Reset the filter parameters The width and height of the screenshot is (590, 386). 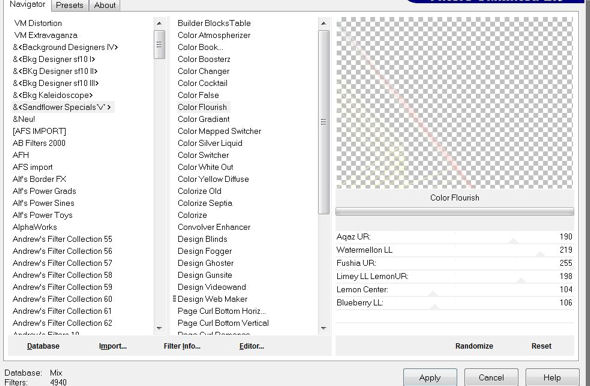tap(541, 346)
